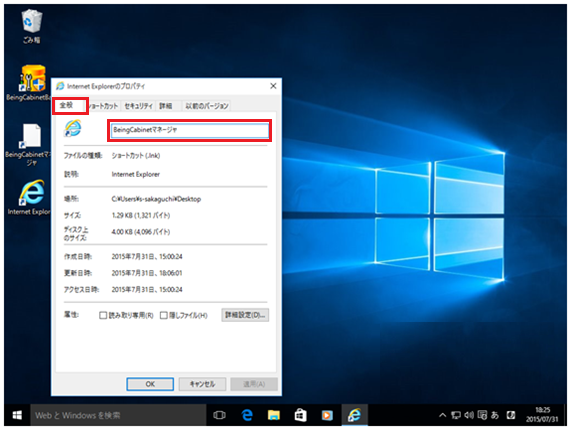The image size is (571, 431).
Task: Click the size value 1.29 KB
Action: [x=141, y=216]
